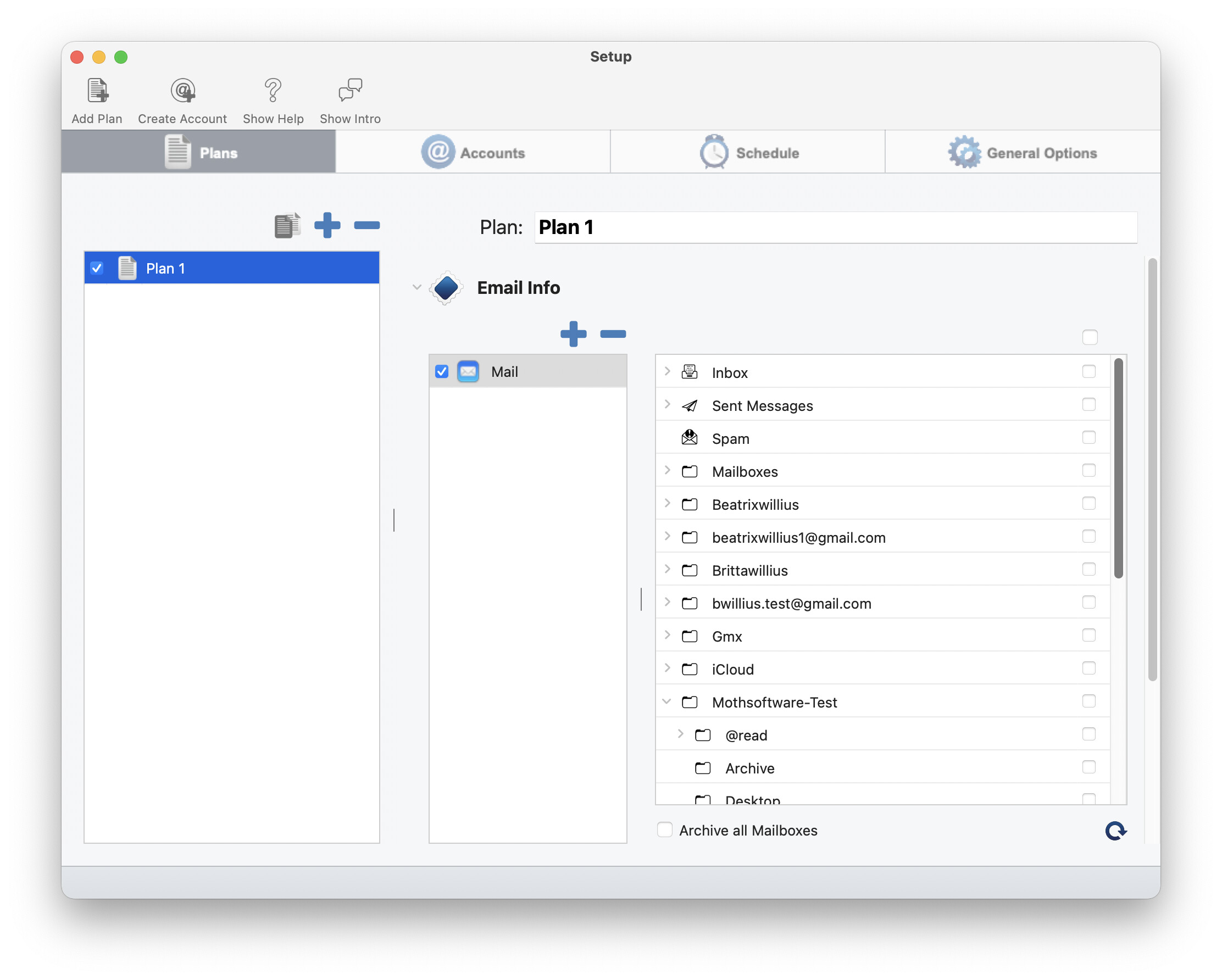
Task: Open the Schedule tab
Action: pyautogui.click(x=748, y=152)
